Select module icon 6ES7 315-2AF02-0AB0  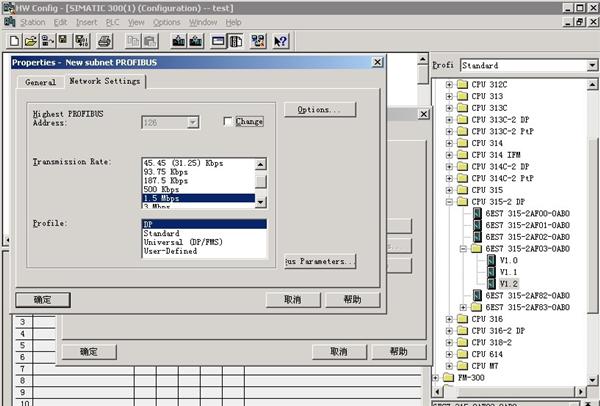(x=477, y=237)
